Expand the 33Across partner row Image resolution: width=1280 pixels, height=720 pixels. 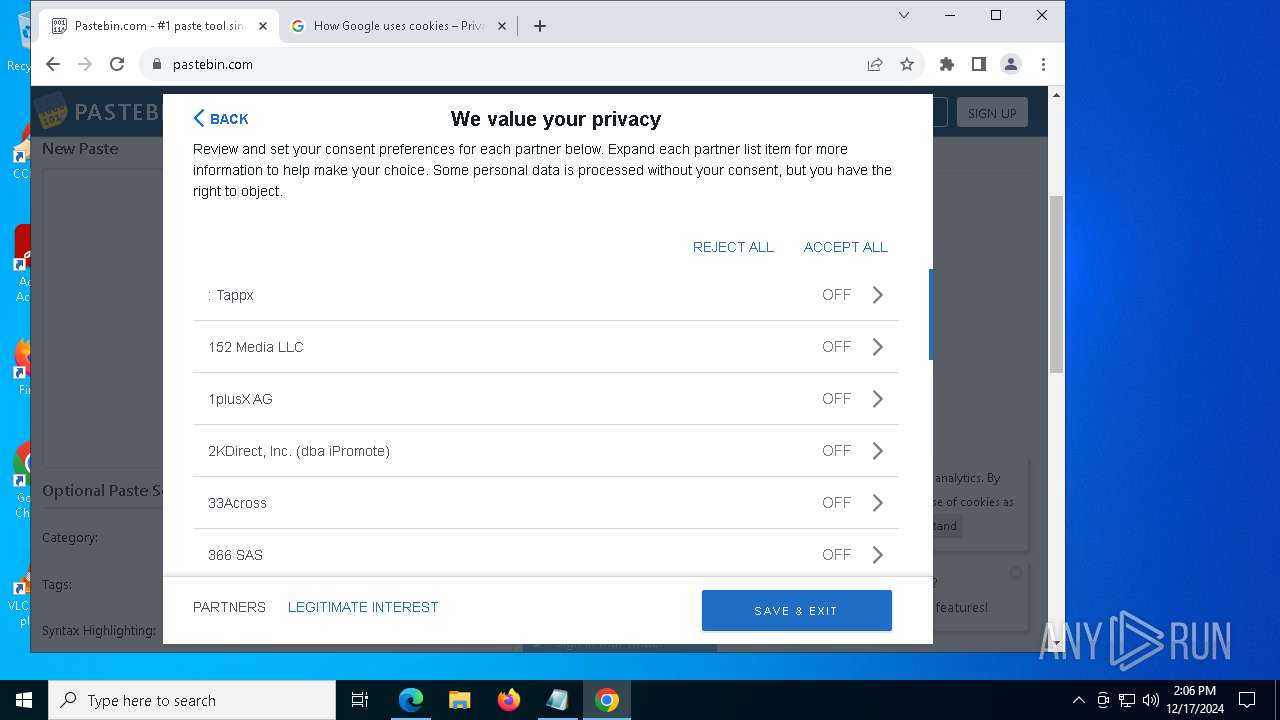[878, 503]
